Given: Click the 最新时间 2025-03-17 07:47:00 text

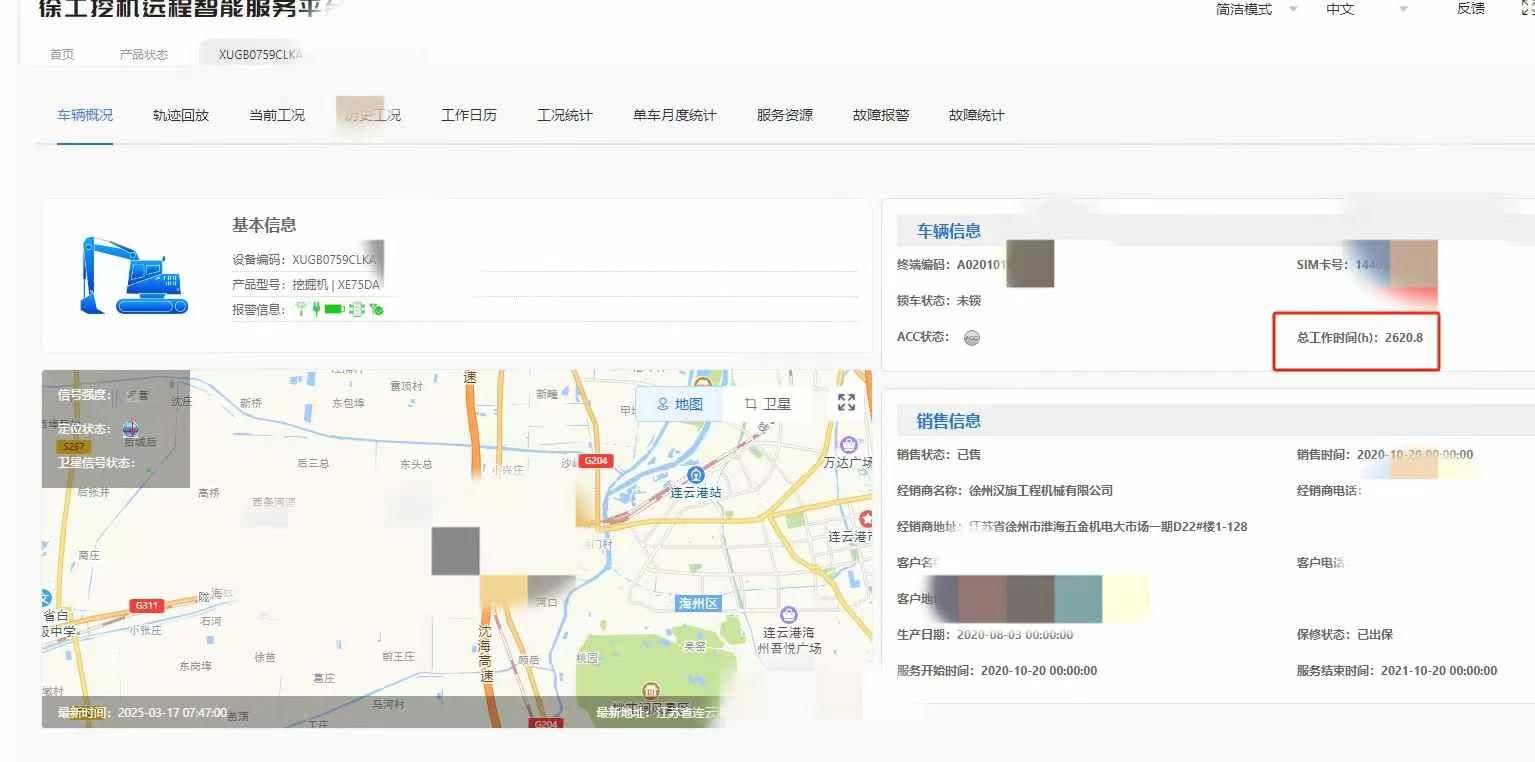Looking at the screenshot, I should point(142,713).
